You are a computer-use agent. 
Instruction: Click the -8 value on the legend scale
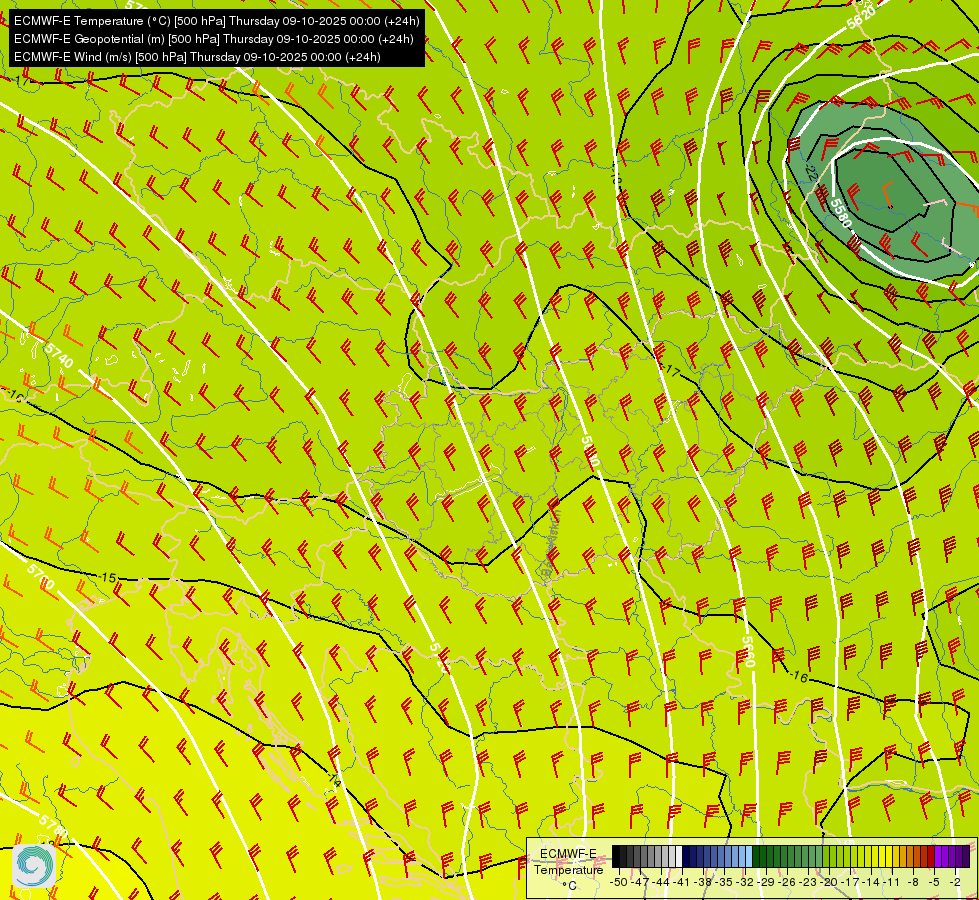(x=913, y=882)
